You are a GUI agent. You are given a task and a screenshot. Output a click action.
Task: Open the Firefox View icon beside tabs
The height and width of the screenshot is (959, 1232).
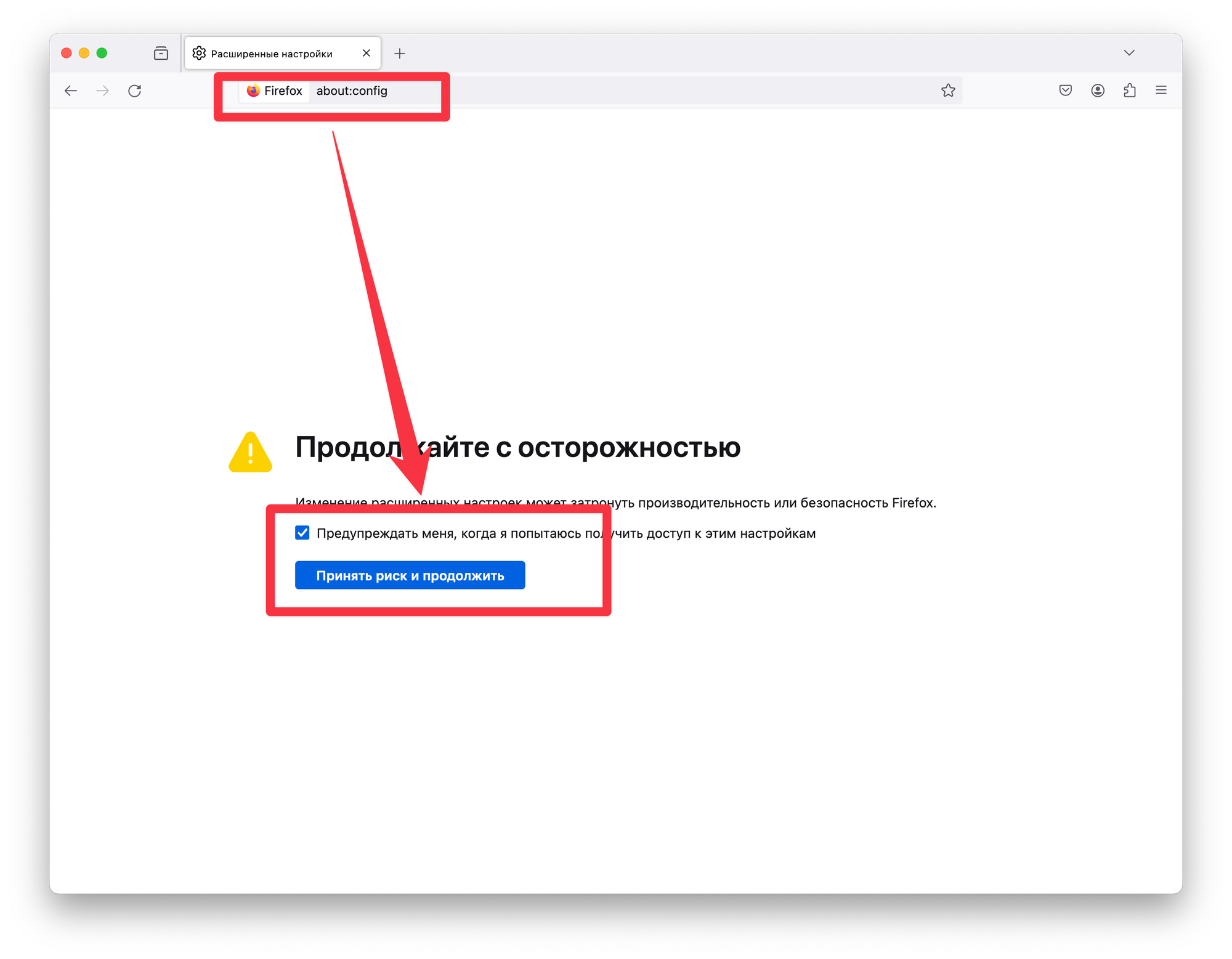161,54
